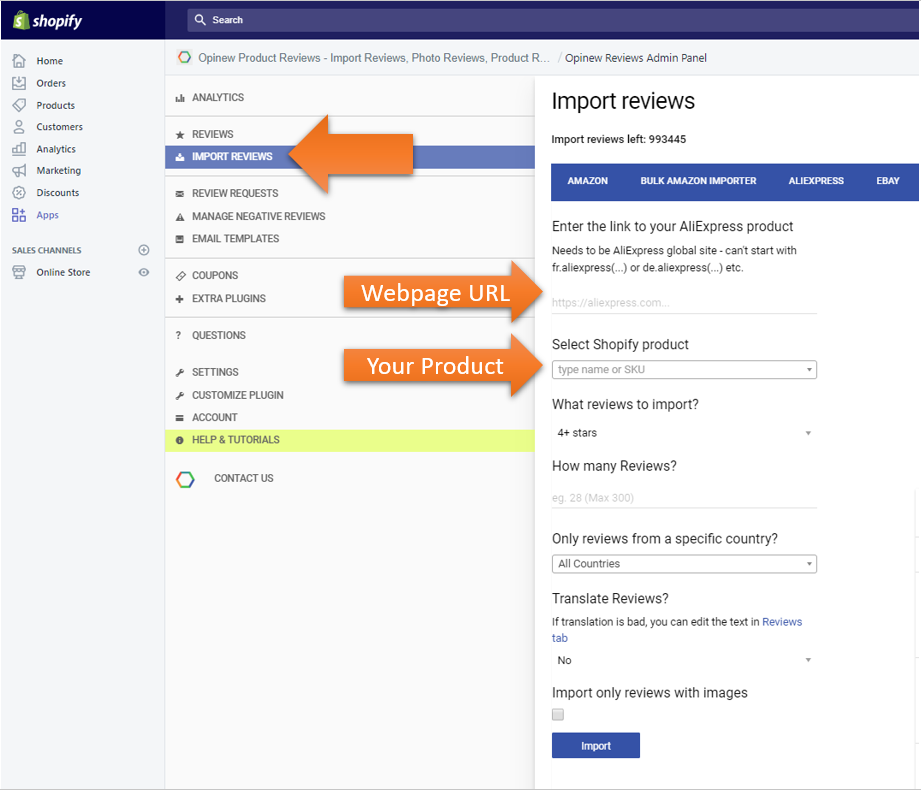Click Import reviews left: 993445 text

pyautogui.click(x=619, y=139)
